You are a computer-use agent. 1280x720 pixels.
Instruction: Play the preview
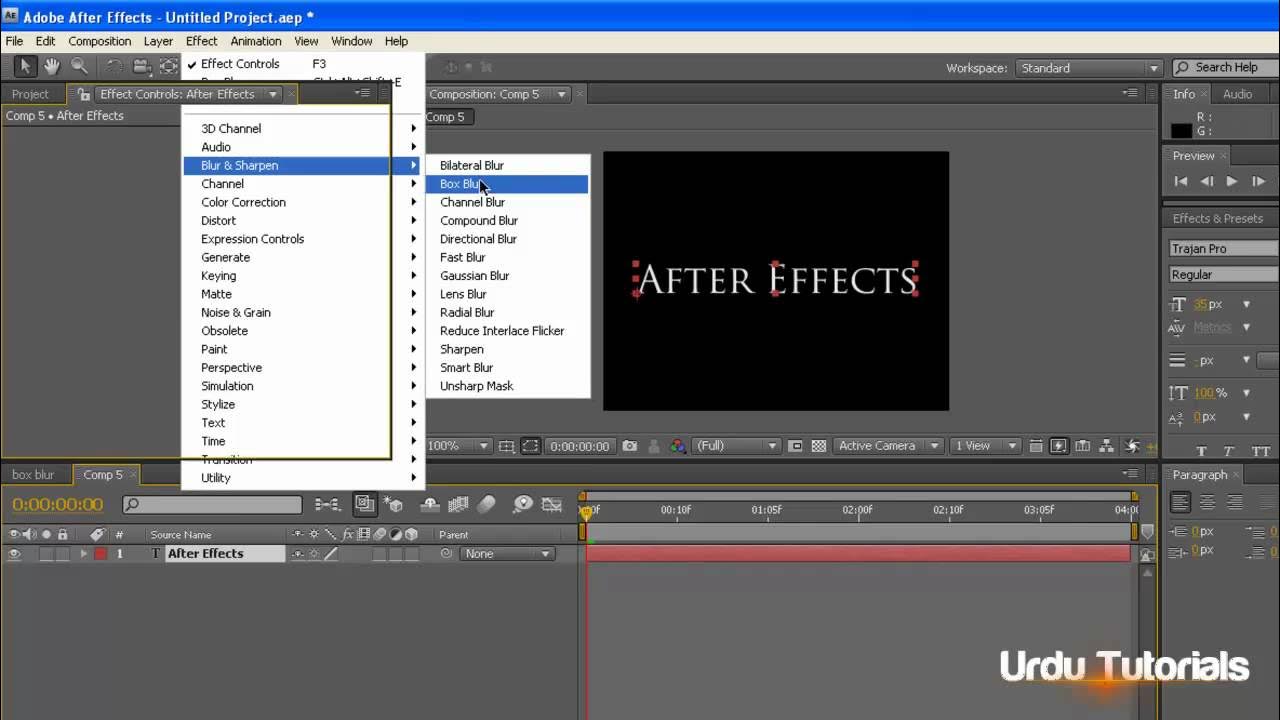click(1232, 181)
